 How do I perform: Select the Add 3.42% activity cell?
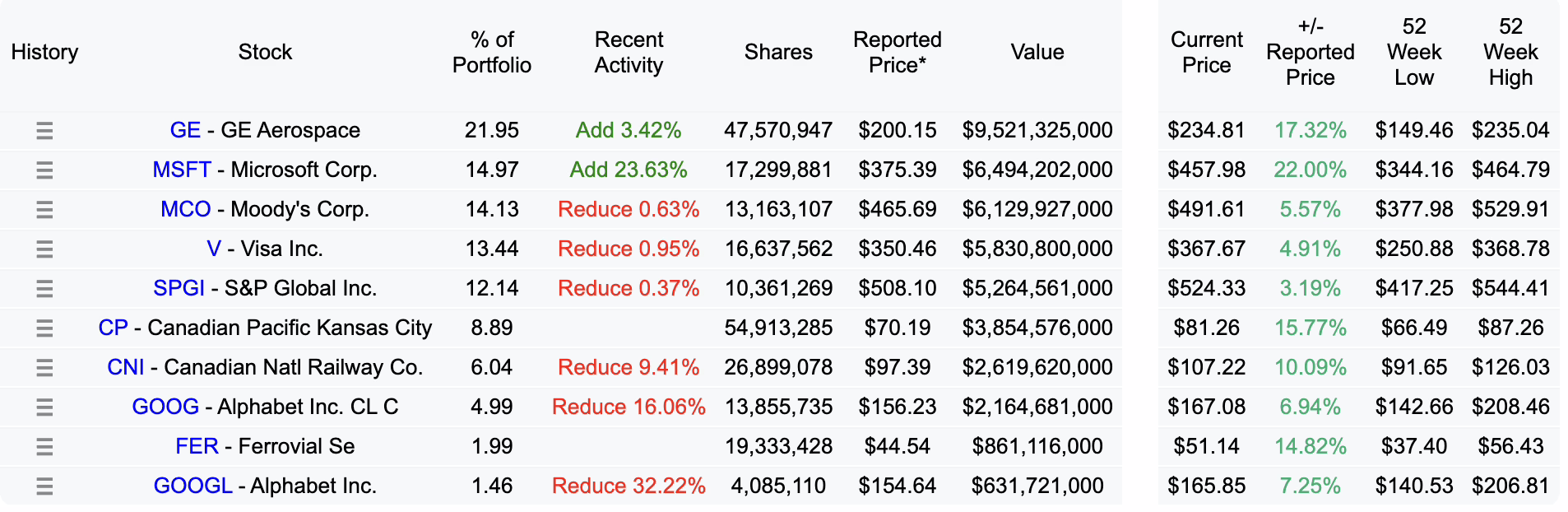tap(629, 130)
